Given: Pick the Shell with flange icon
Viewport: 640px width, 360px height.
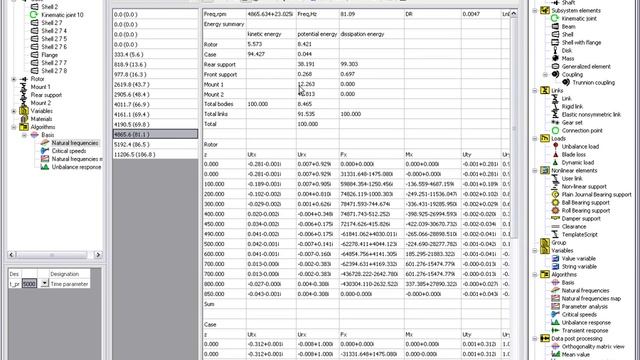Looking at the screenshot, I should pyautogui.click(x=555, y=42).
